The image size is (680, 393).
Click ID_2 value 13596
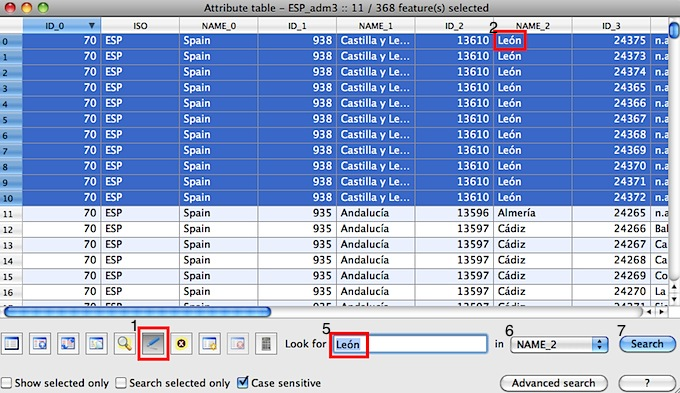click(x=454, y=213)
